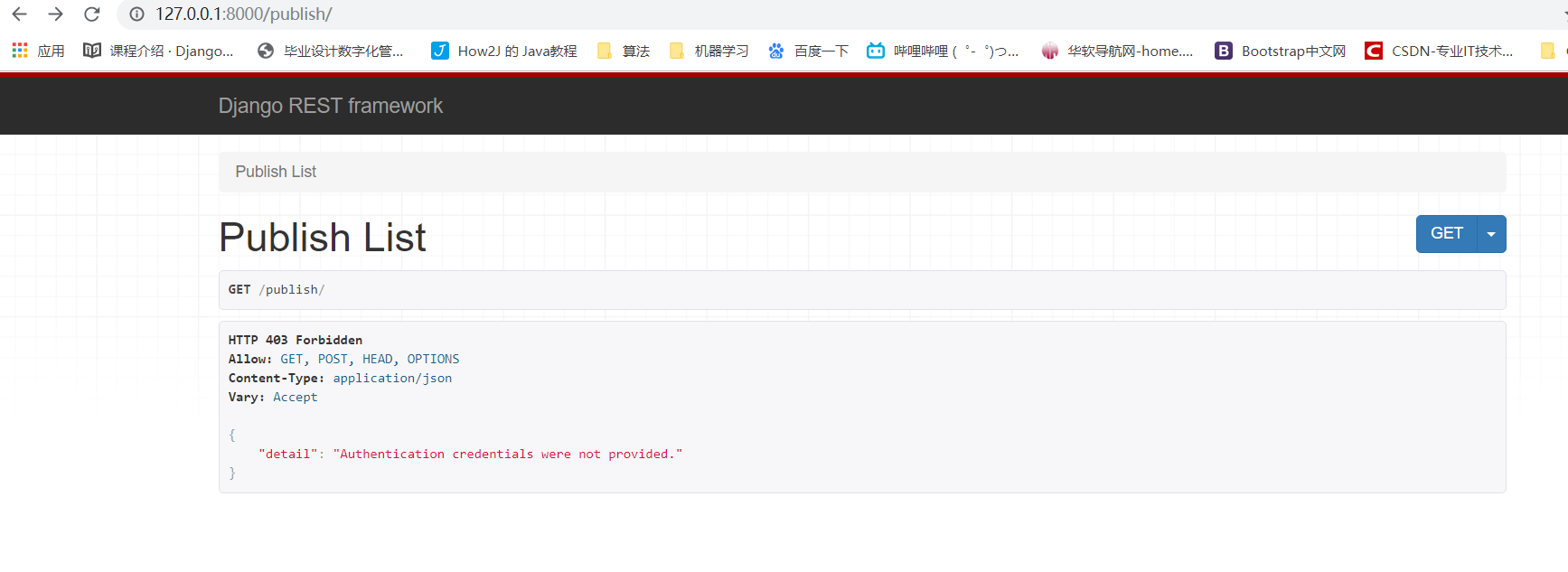Click the "detail" JSON key
The width and height of the screenshot is (1568, 572).
coord(288,454)
